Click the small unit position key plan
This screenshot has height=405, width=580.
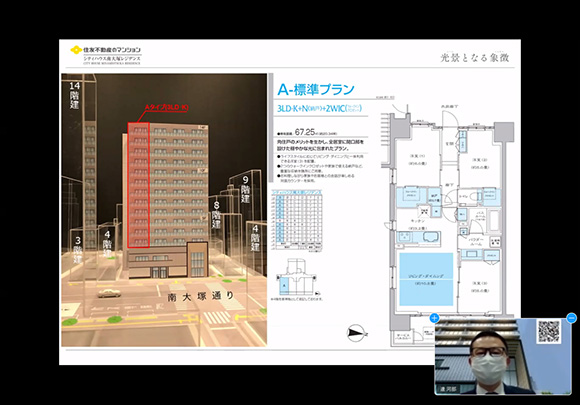pyautogui.click(x=298, y=277)
